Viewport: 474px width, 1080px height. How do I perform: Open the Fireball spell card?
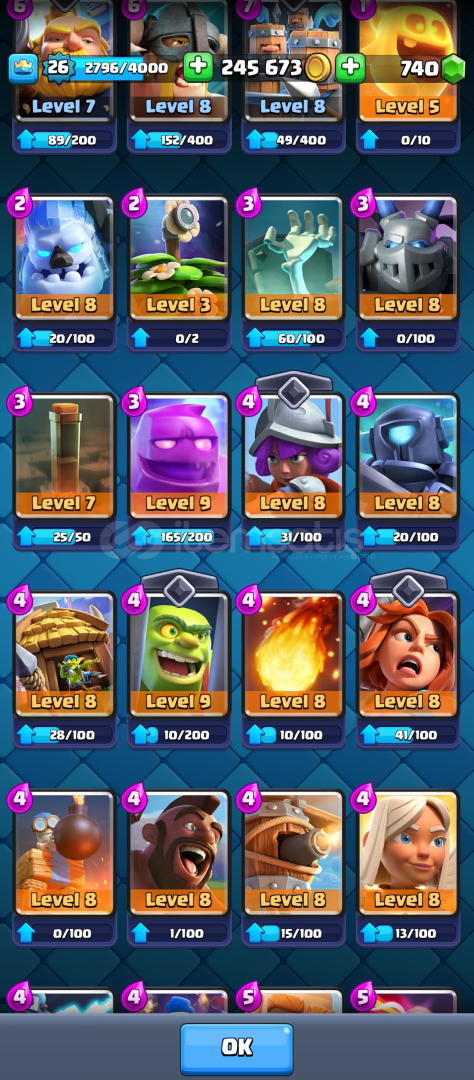tap(293, 655)
